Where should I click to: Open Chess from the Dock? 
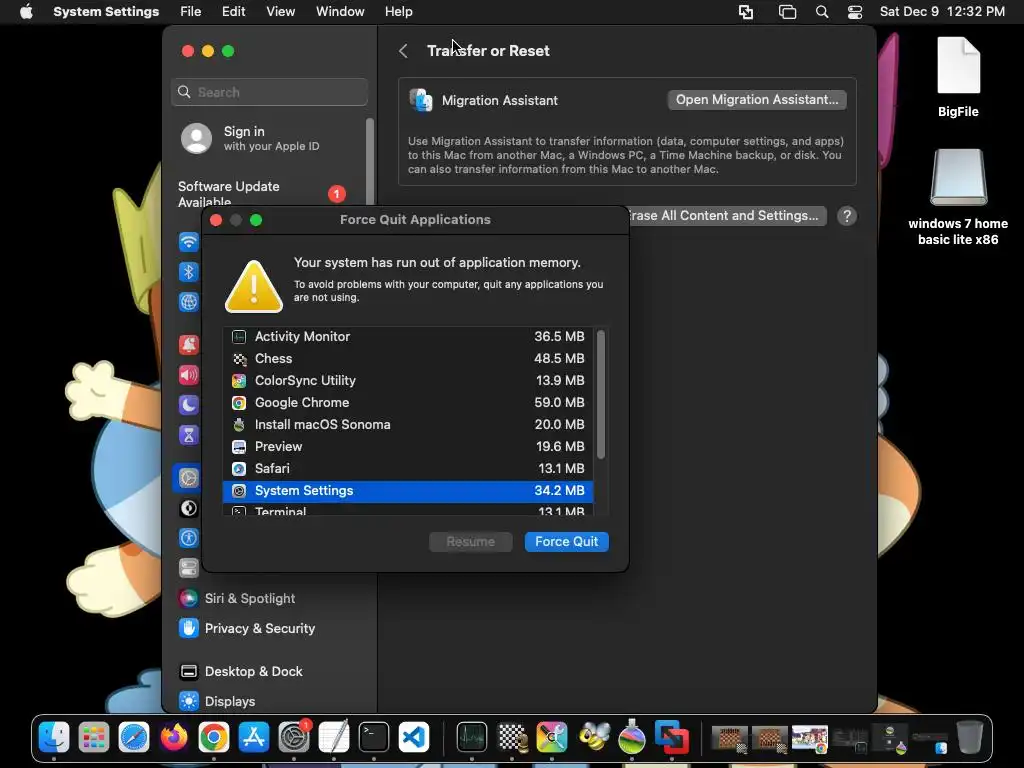(x=512, y=738)
